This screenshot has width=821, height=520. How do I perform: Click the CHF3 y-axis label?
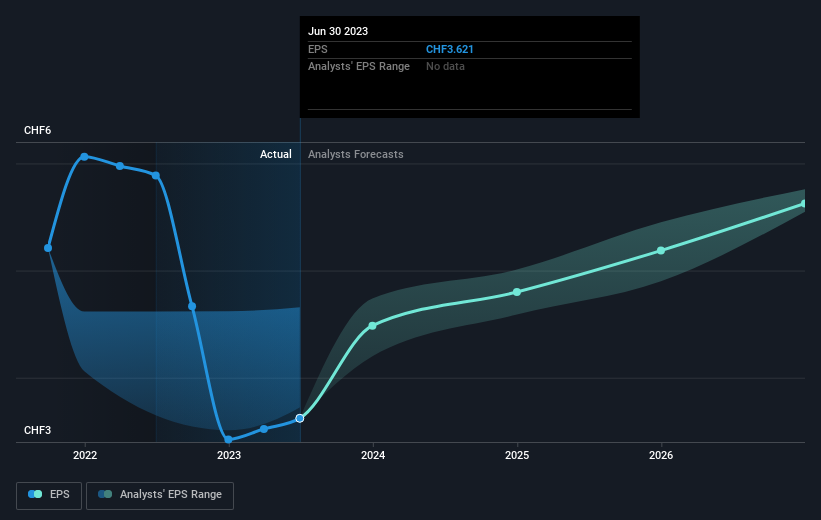point(37,430)
